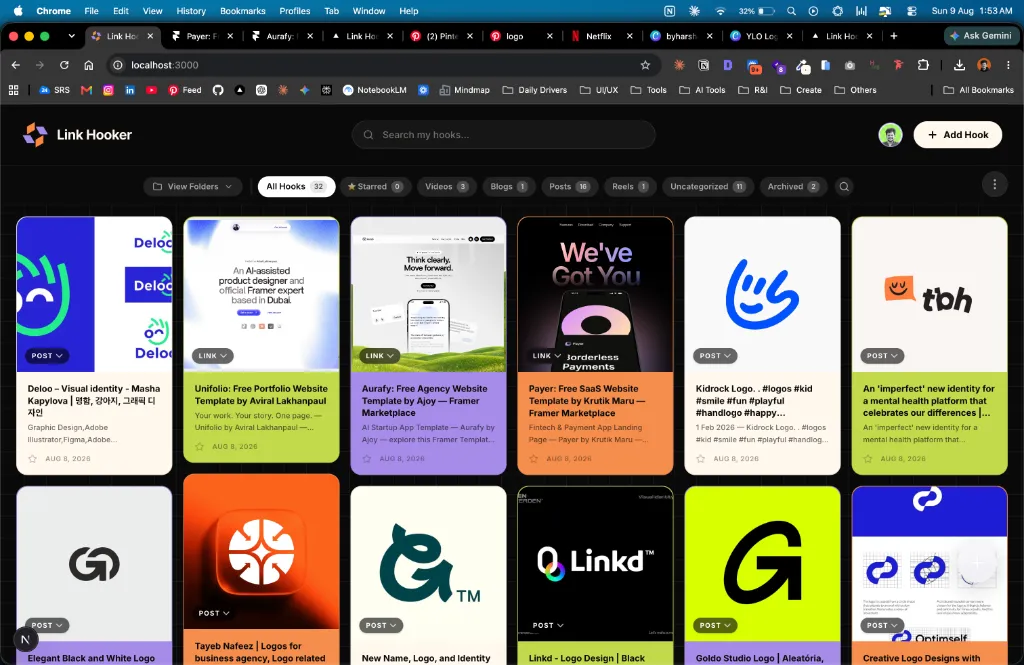Star the 'imperfect' new identity card
The image size is (1024, 665).
pos(868,459)
